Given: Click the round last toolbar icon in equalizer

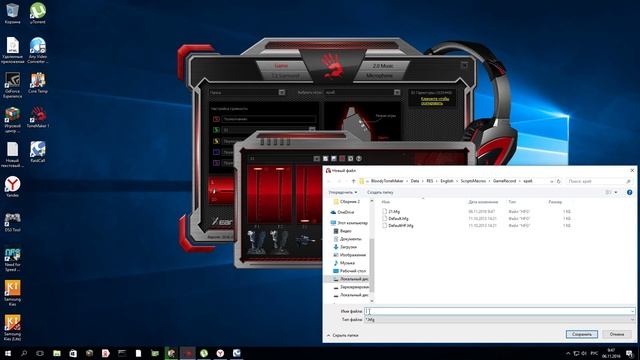Looking at the screenshot, I should 359,158.
